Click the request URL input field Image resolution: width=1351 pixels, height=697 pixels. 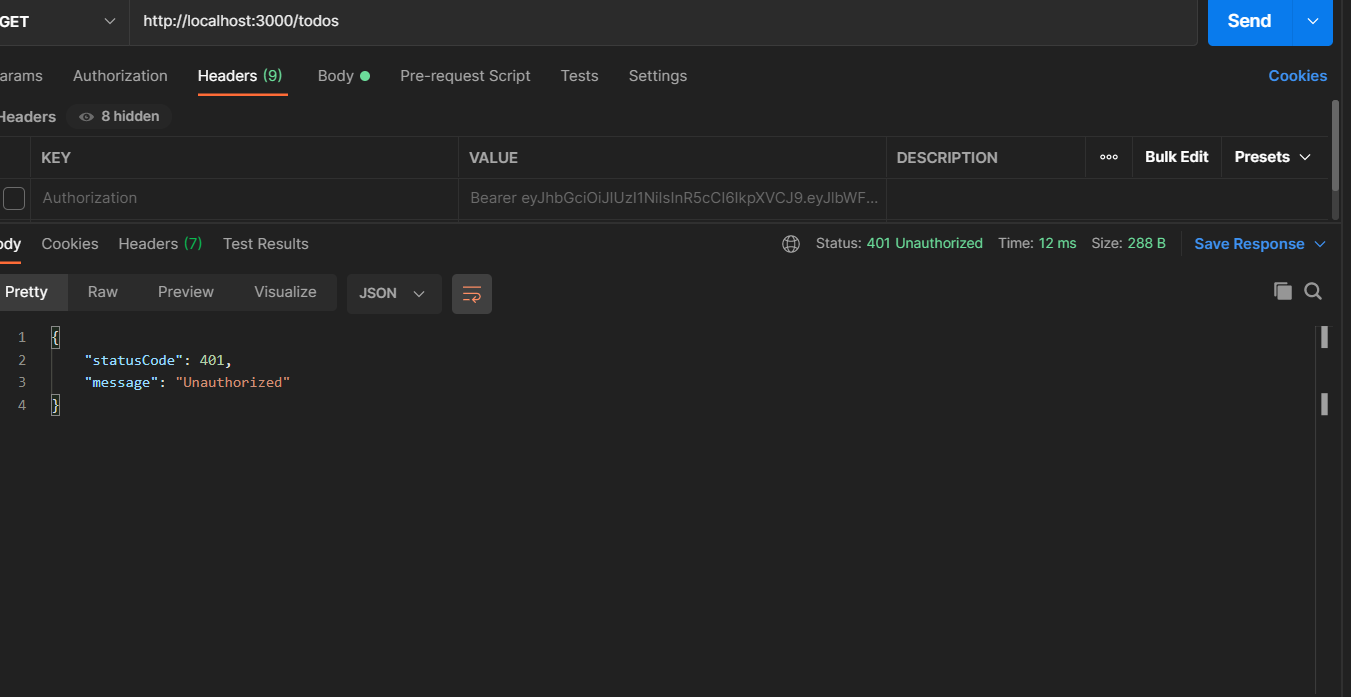(x=400, y=20)
